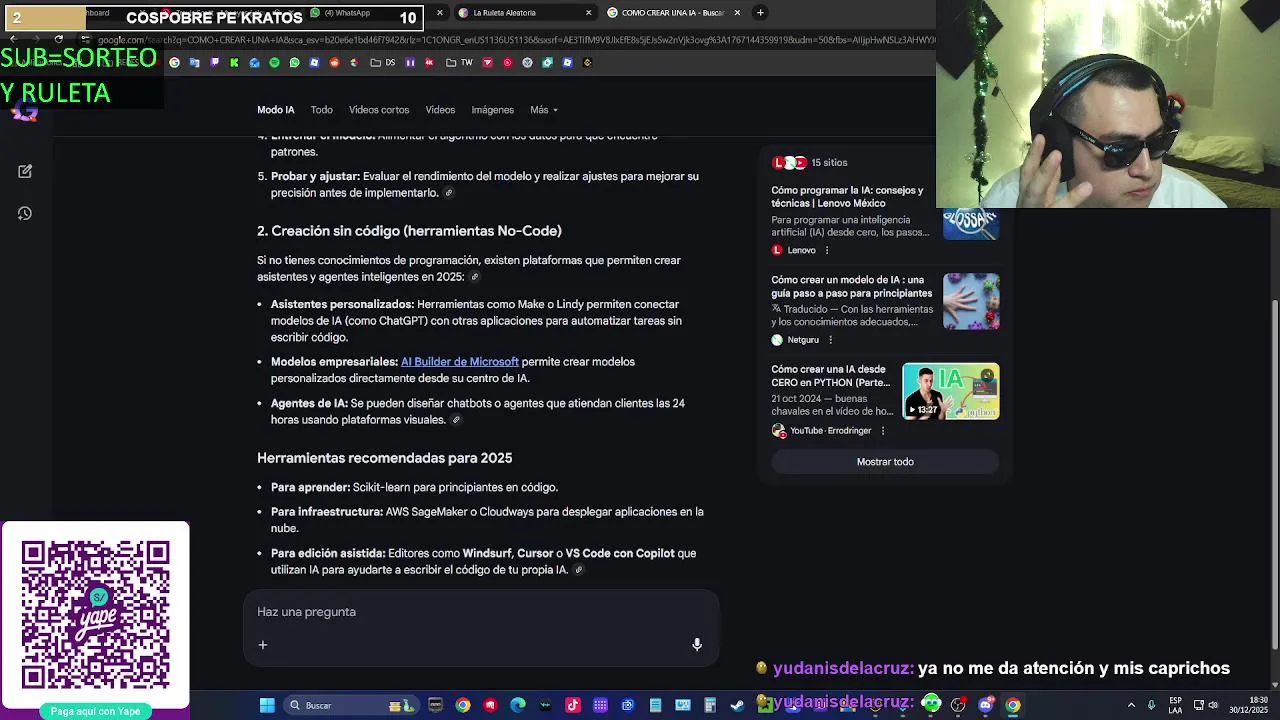Image resolution: width=1280 pixels, height=720 pixels.
Task: Open the Reddit bookmark icon
Action: tap(334, 62)
